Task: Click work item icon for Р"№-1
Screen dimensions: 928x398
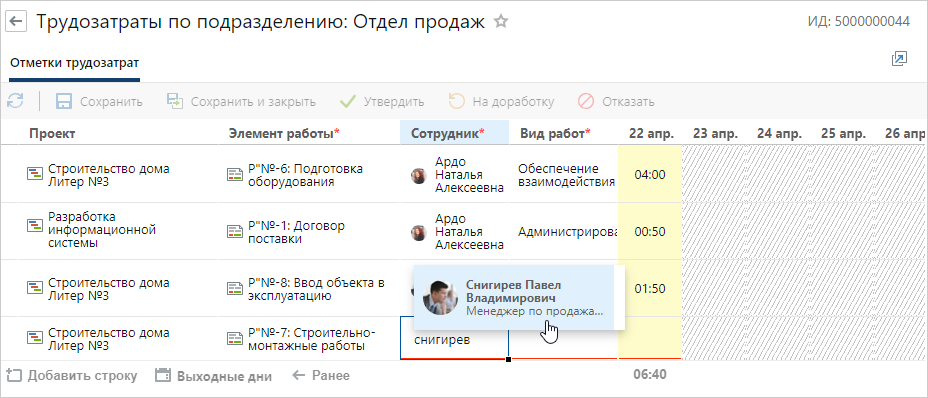Action: click(x=236, y=232)
